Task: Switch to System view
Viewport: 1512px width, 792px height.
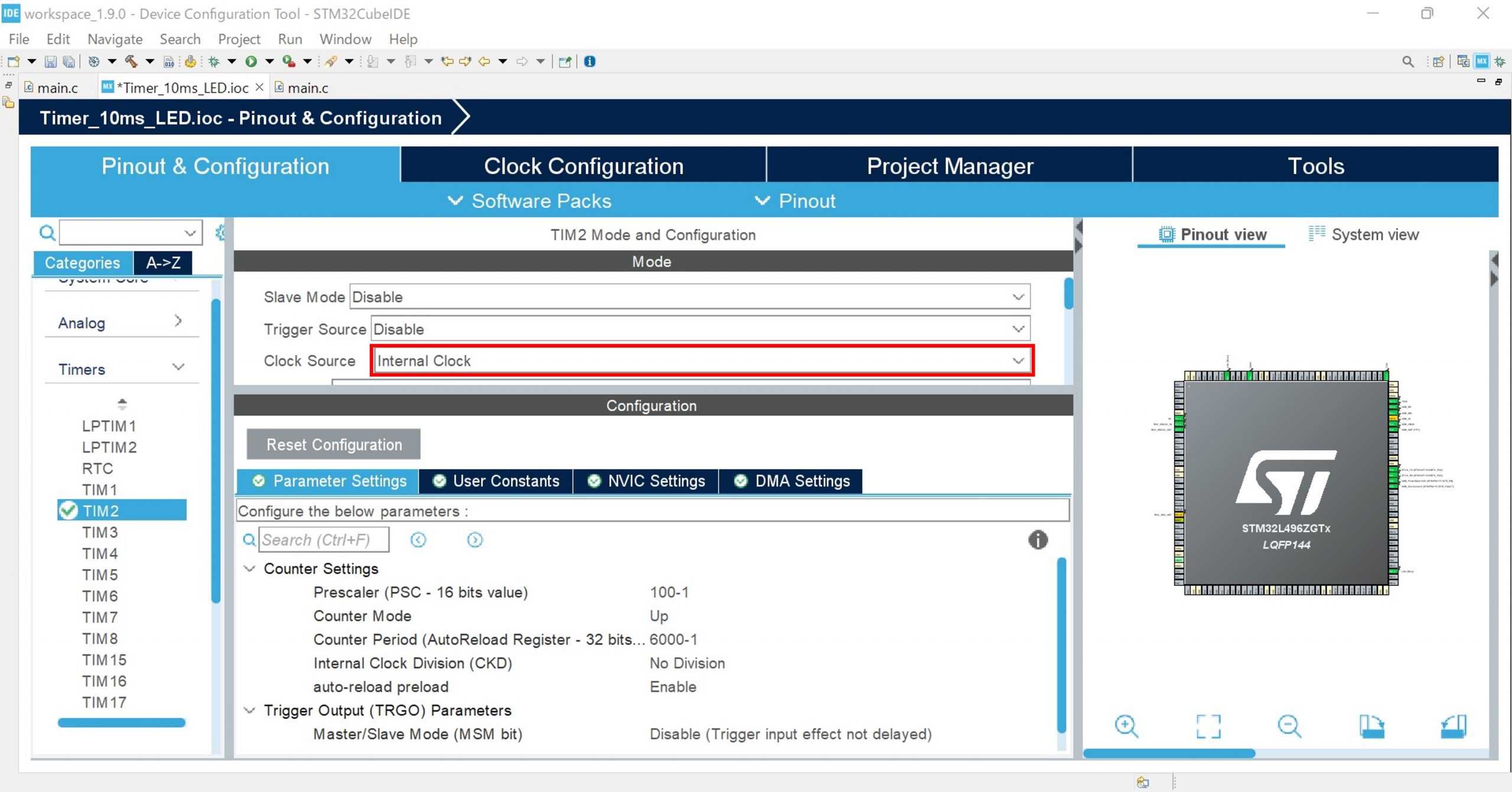Action: click(x=1363, y=234)
